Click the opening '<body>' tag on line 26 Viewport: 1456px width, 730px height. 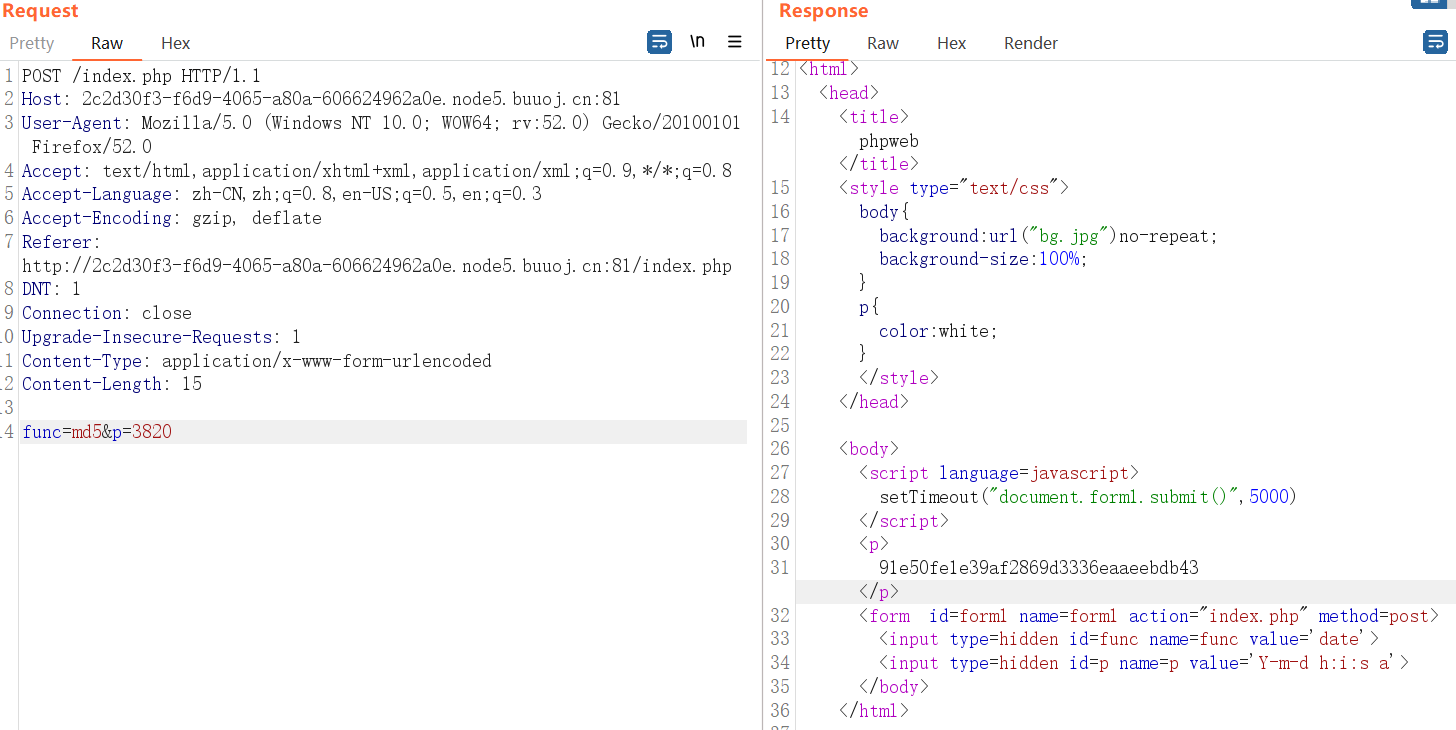(x=869, y=449)
